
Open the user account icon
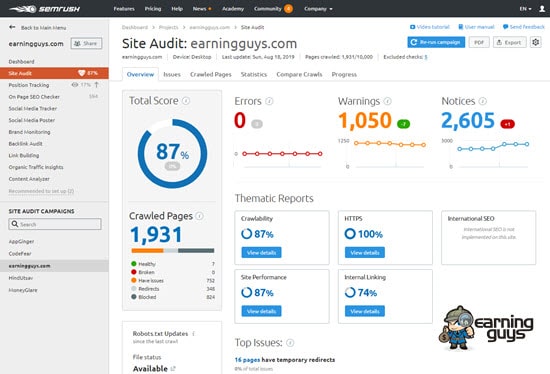[542, 9]
